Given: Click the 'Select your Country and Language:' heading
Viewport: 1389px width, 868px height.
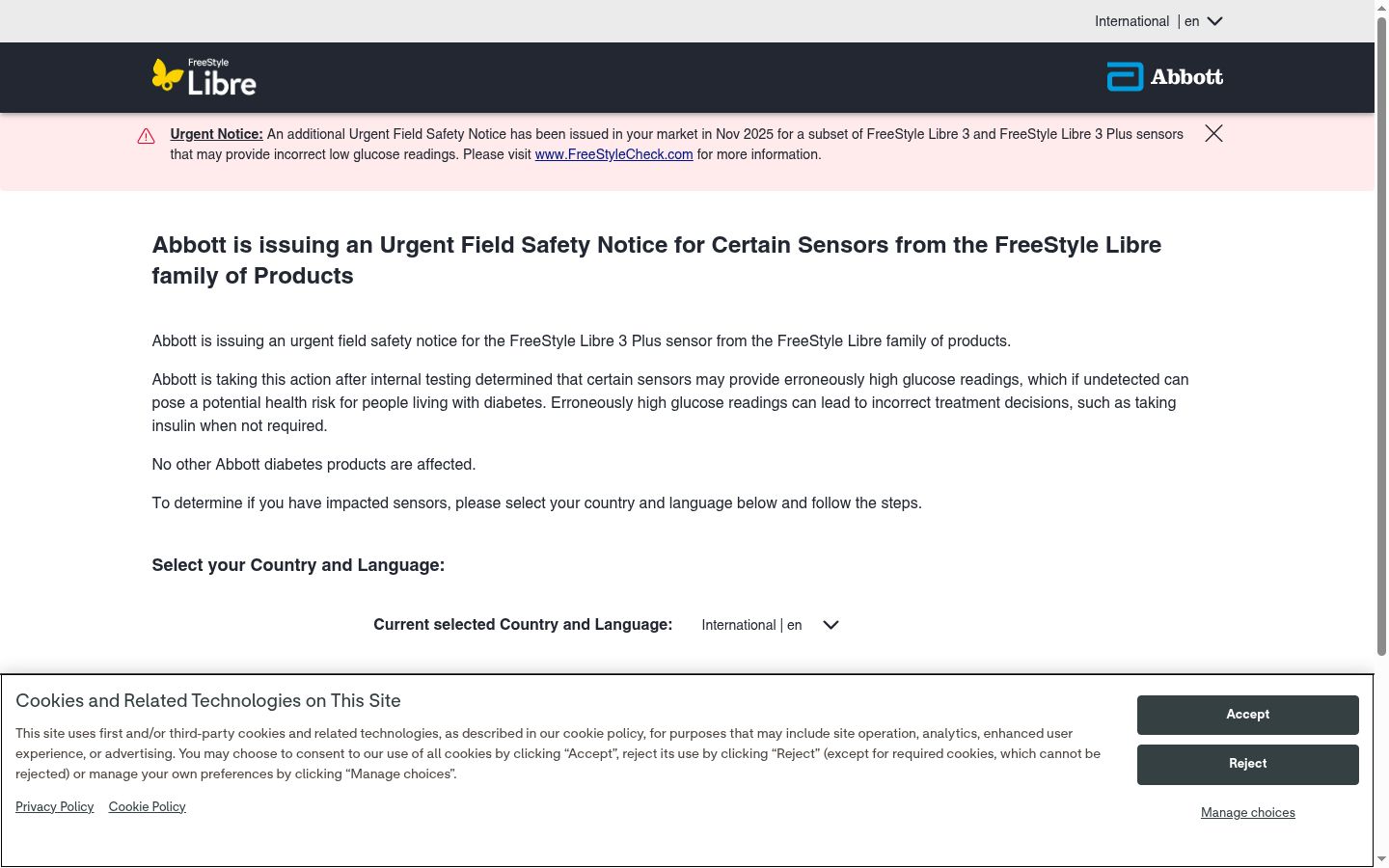Looking at the screenshot, I should 298,565.
